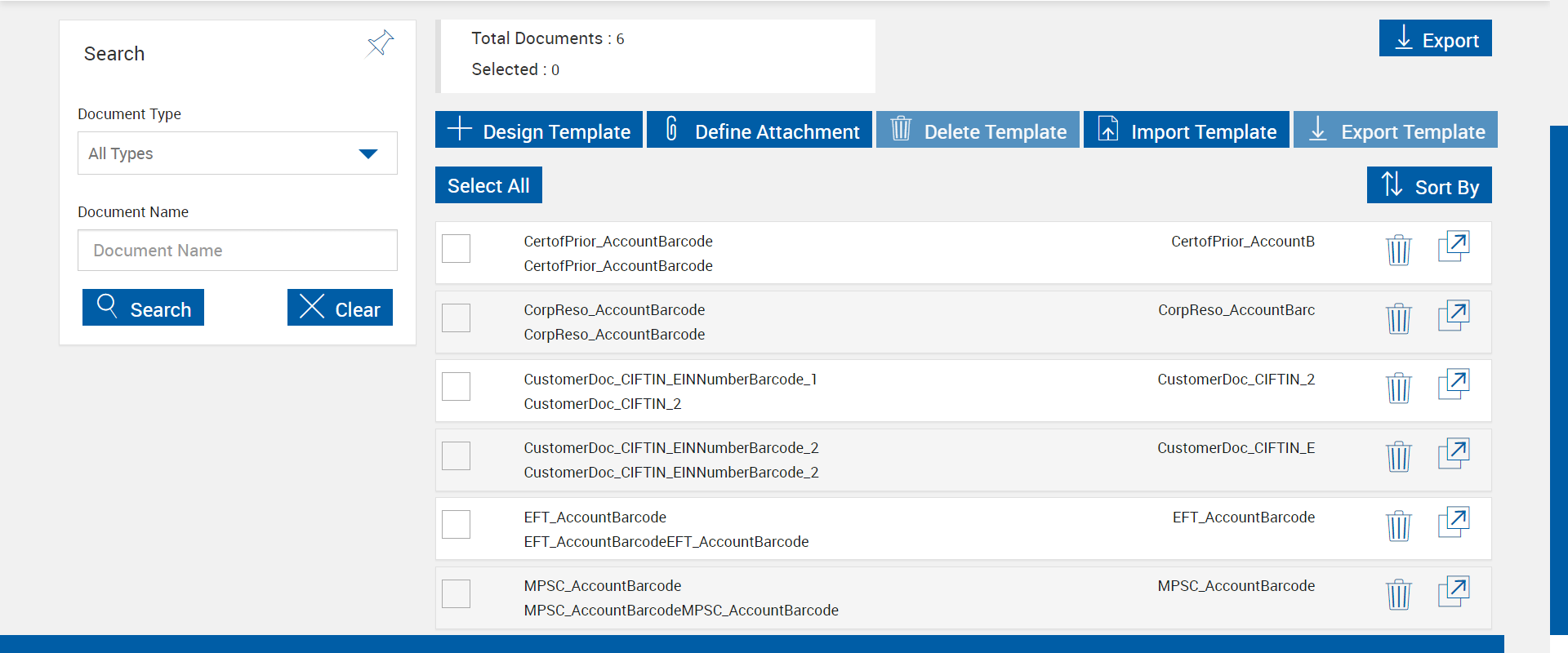Screen dimensions: 1568x653
Task: Click the Export button at top right
Action: 1436,38
